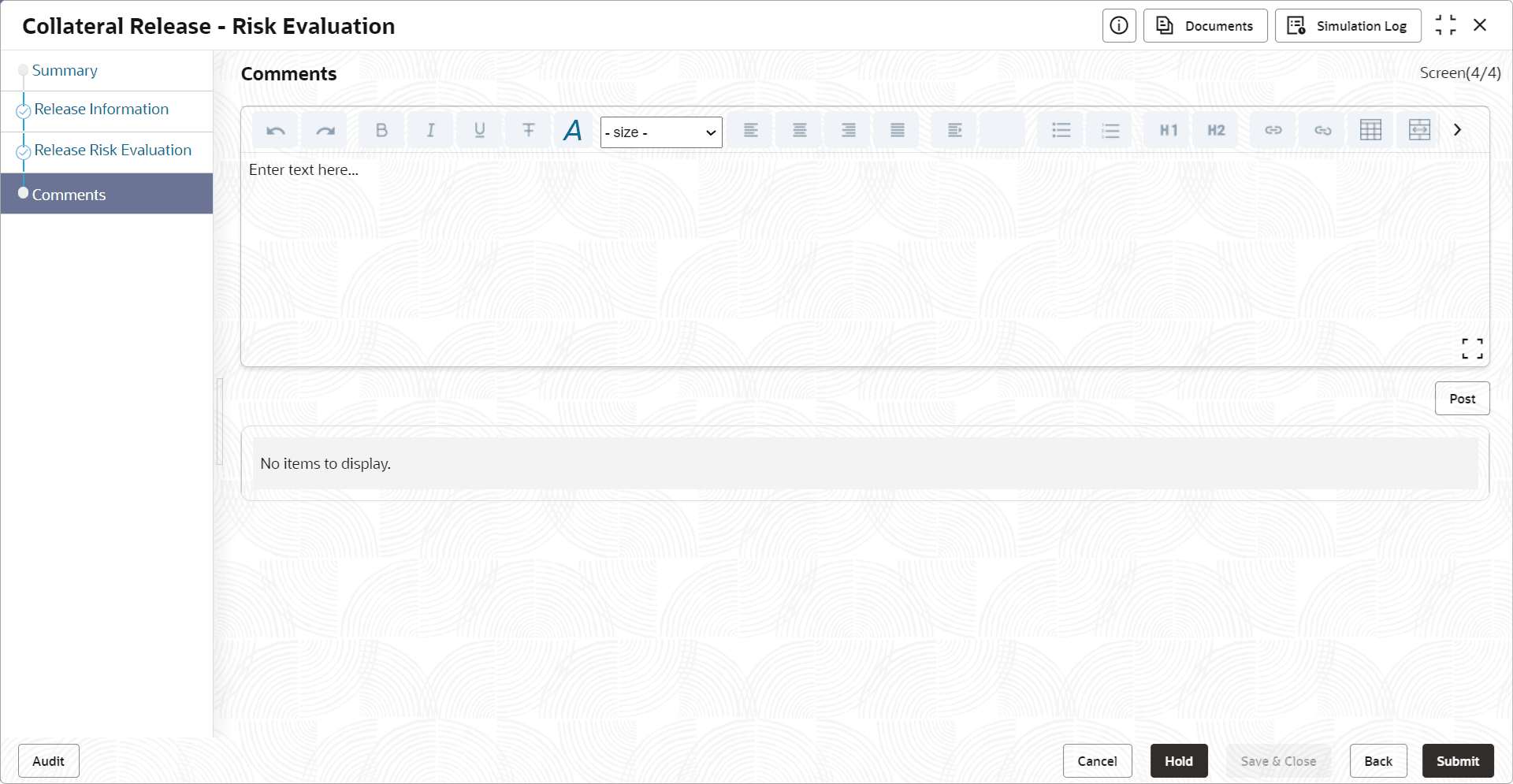Submit the risk evaluation
Viewport: 1513px width, 784px height.
(1458, 761)
